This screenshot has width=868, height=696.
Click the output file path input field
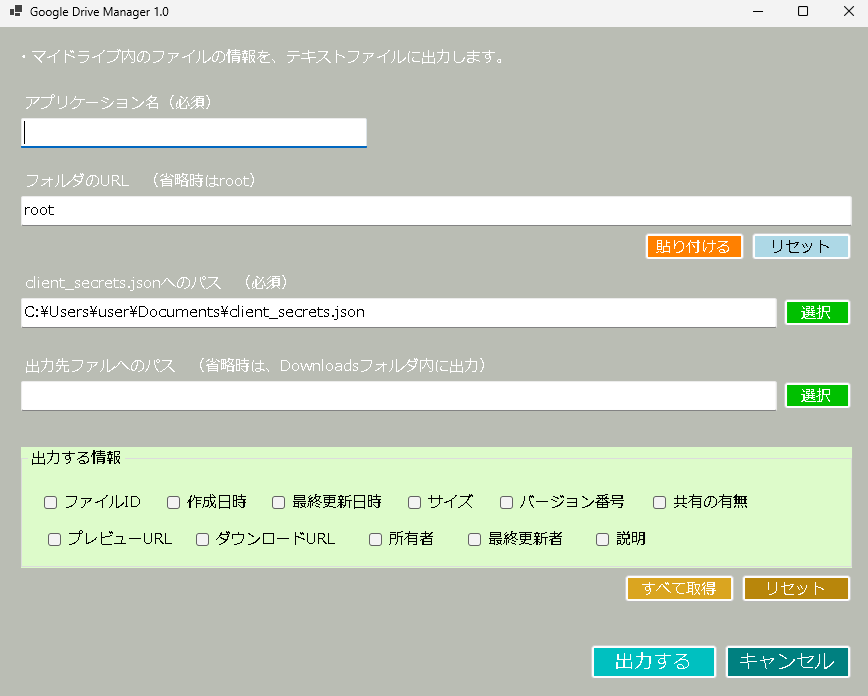pyautogui.click(x=399, y=396)
